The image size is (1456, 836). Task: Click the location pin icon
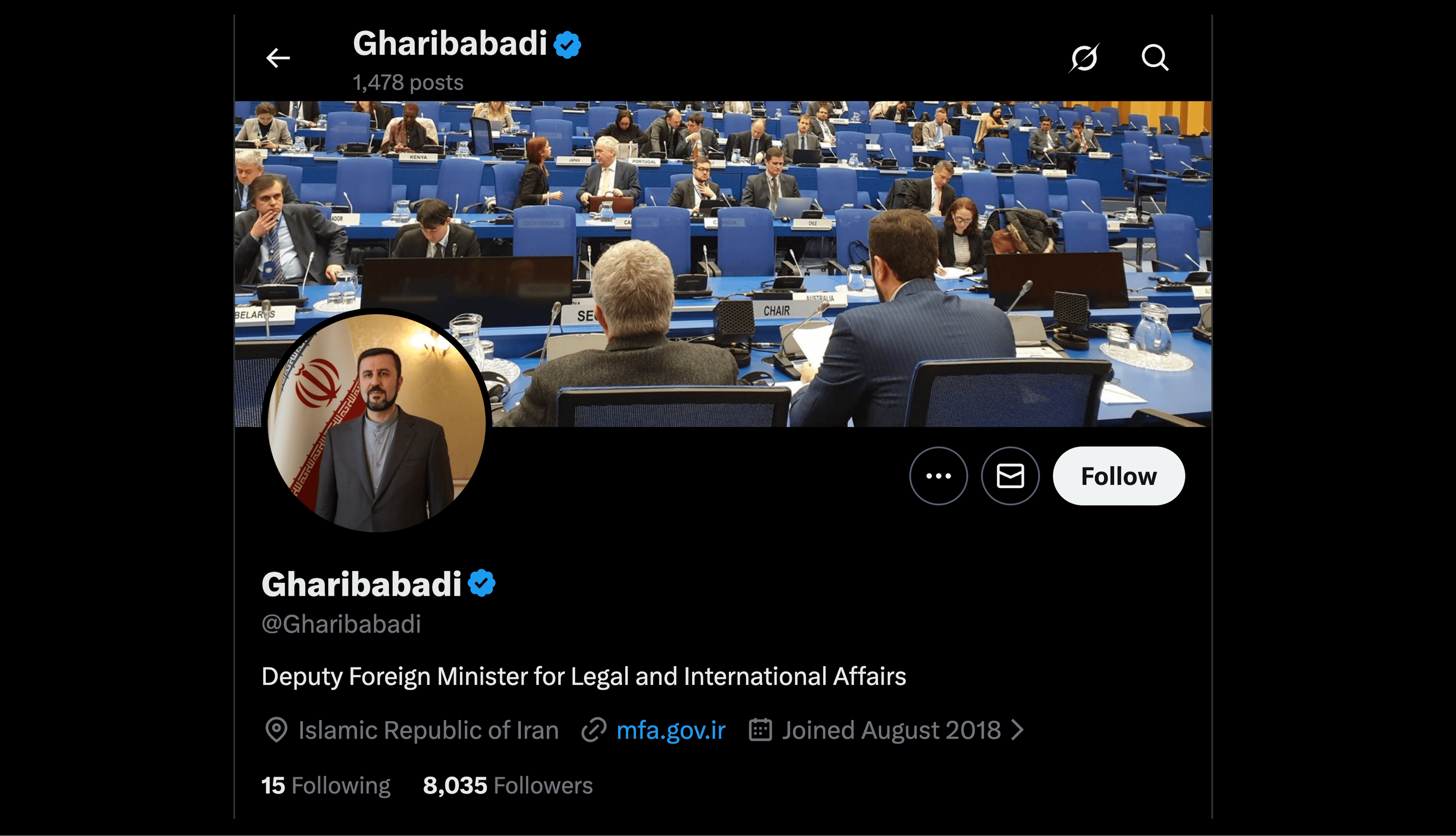pos(276,730)
